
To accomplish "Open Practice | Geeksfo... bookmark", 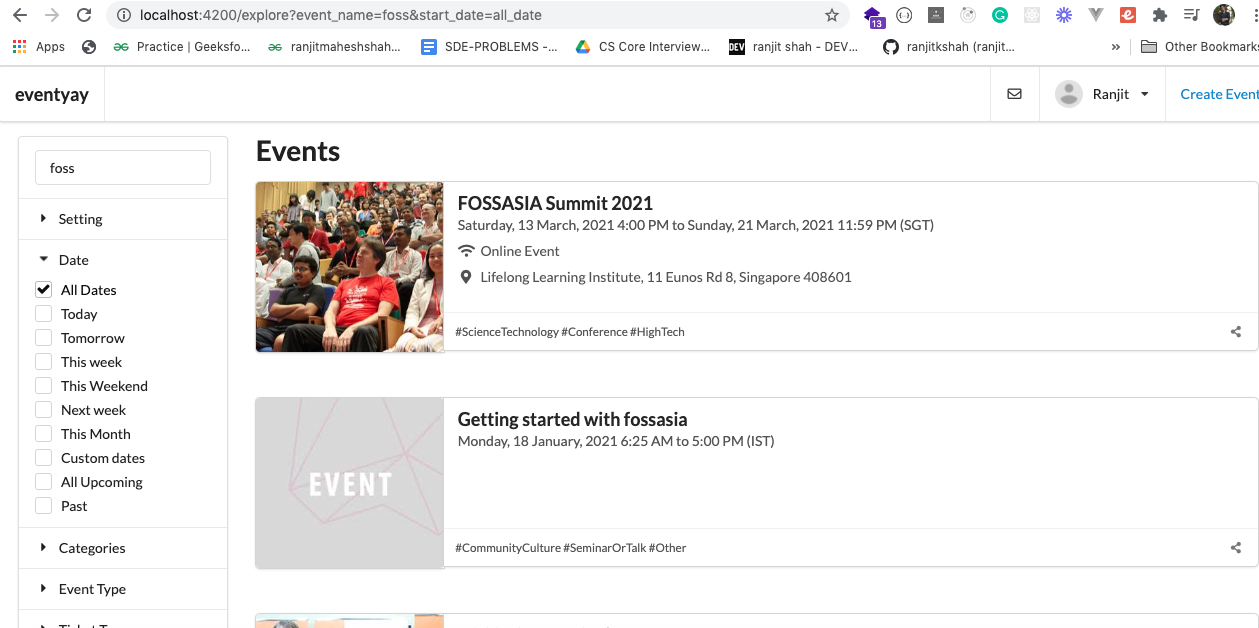I will (181, 47).
